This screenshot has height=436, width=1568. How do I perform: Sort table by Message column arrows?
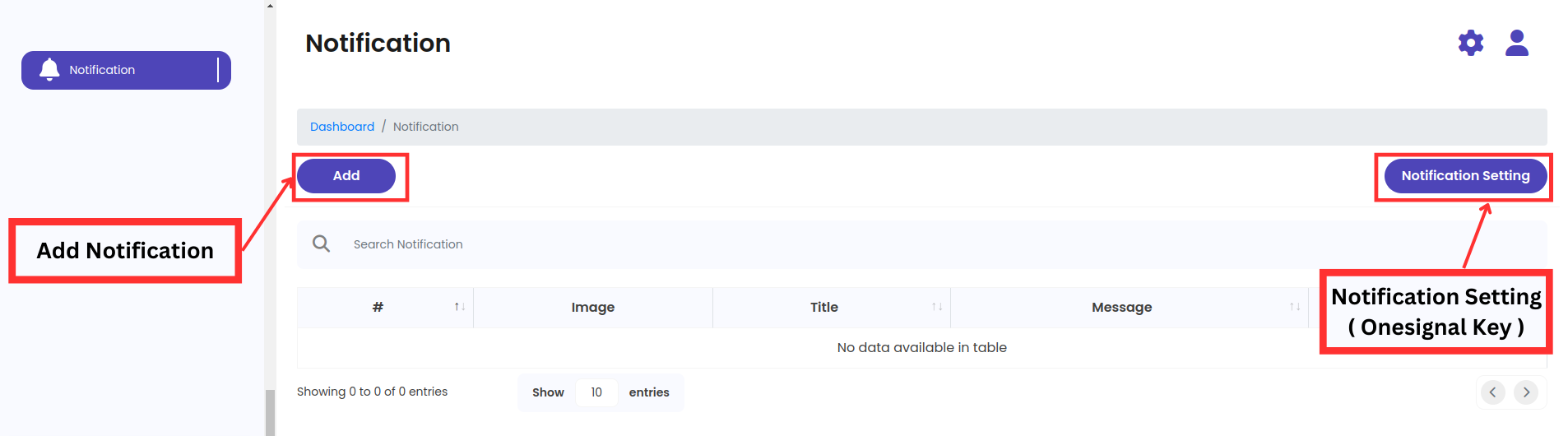(1295, 307)
